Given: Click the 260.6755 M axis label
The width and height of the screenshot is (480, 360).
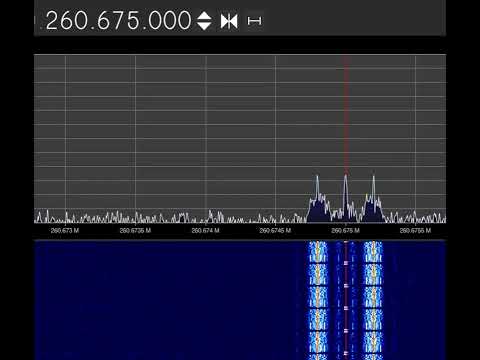Looking at the screenshot, I should pos(415,230).
